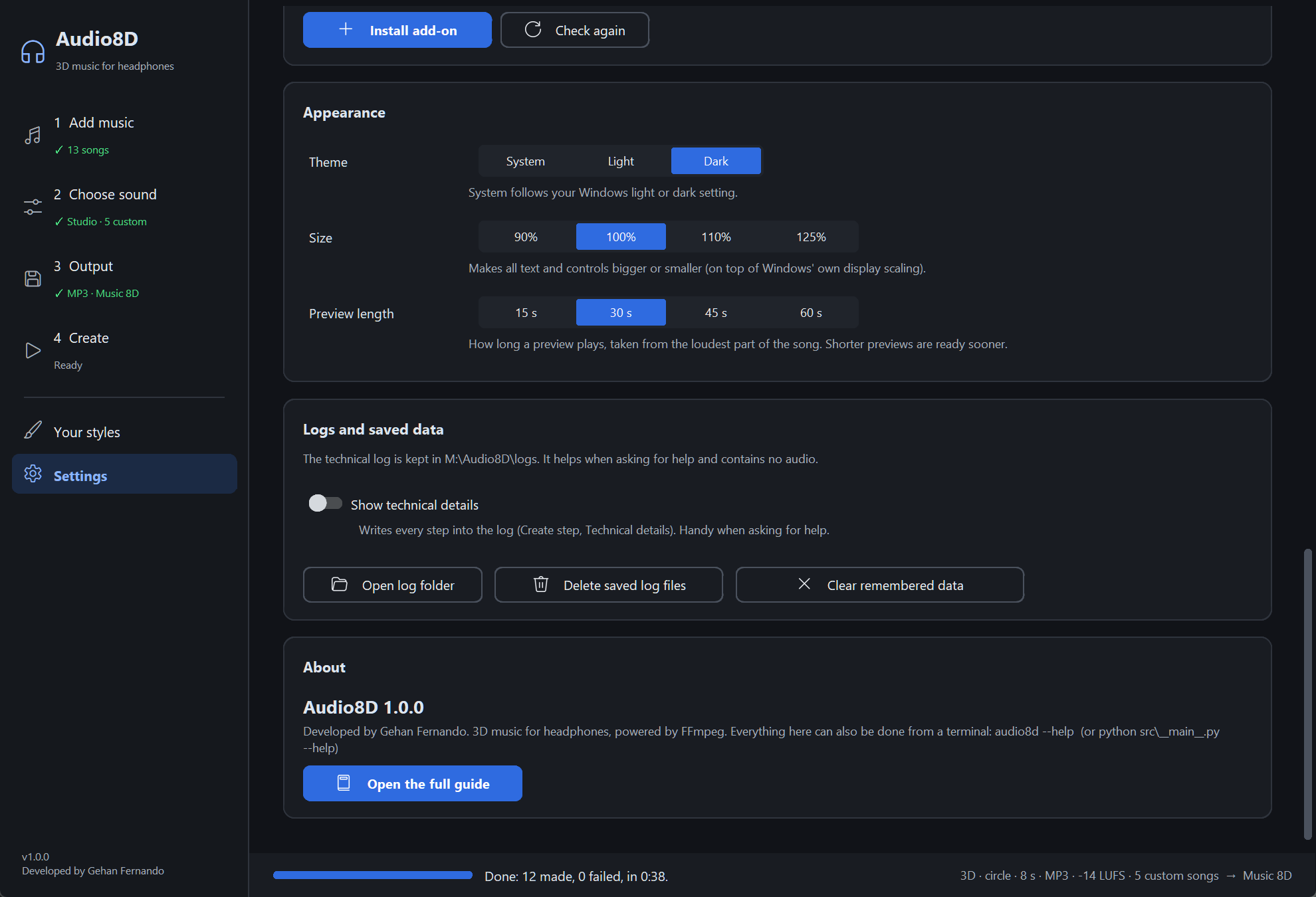Viewport: 1316px width, 897px height.
Task: Choose 15 s preview length
Action: pos(526,312)
